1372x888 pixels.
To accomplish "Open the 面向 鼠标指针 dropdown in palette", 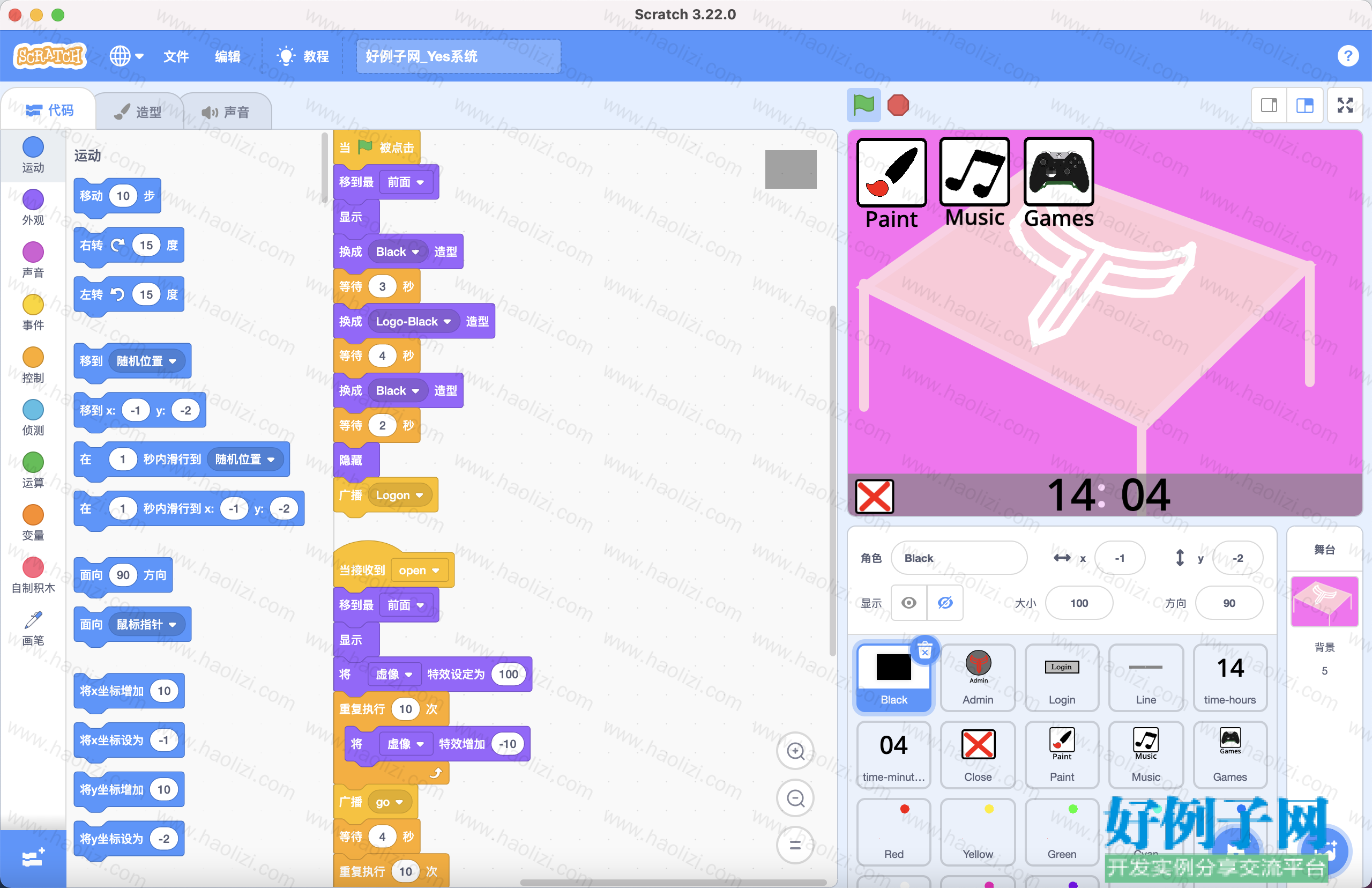I will tap(146, 624).
